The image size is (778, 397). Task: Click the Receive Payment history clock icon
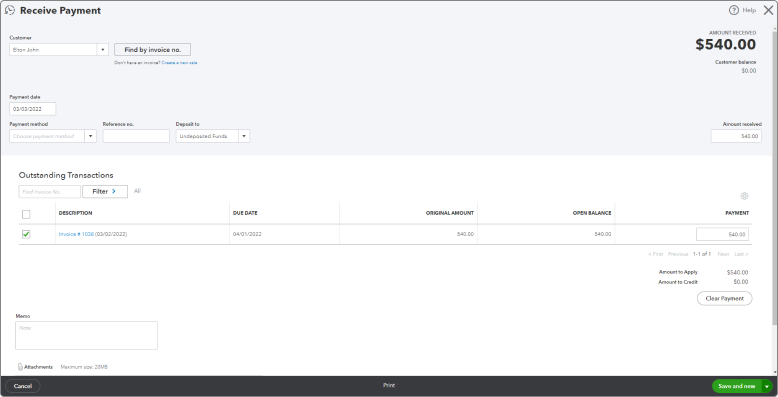click(9, 10)
